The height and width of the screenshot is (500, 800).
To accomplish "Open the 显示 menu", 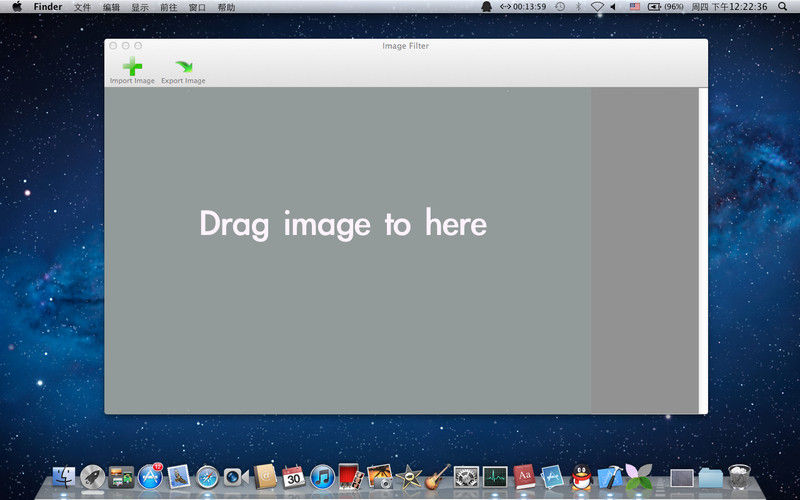I will point(140,7).
